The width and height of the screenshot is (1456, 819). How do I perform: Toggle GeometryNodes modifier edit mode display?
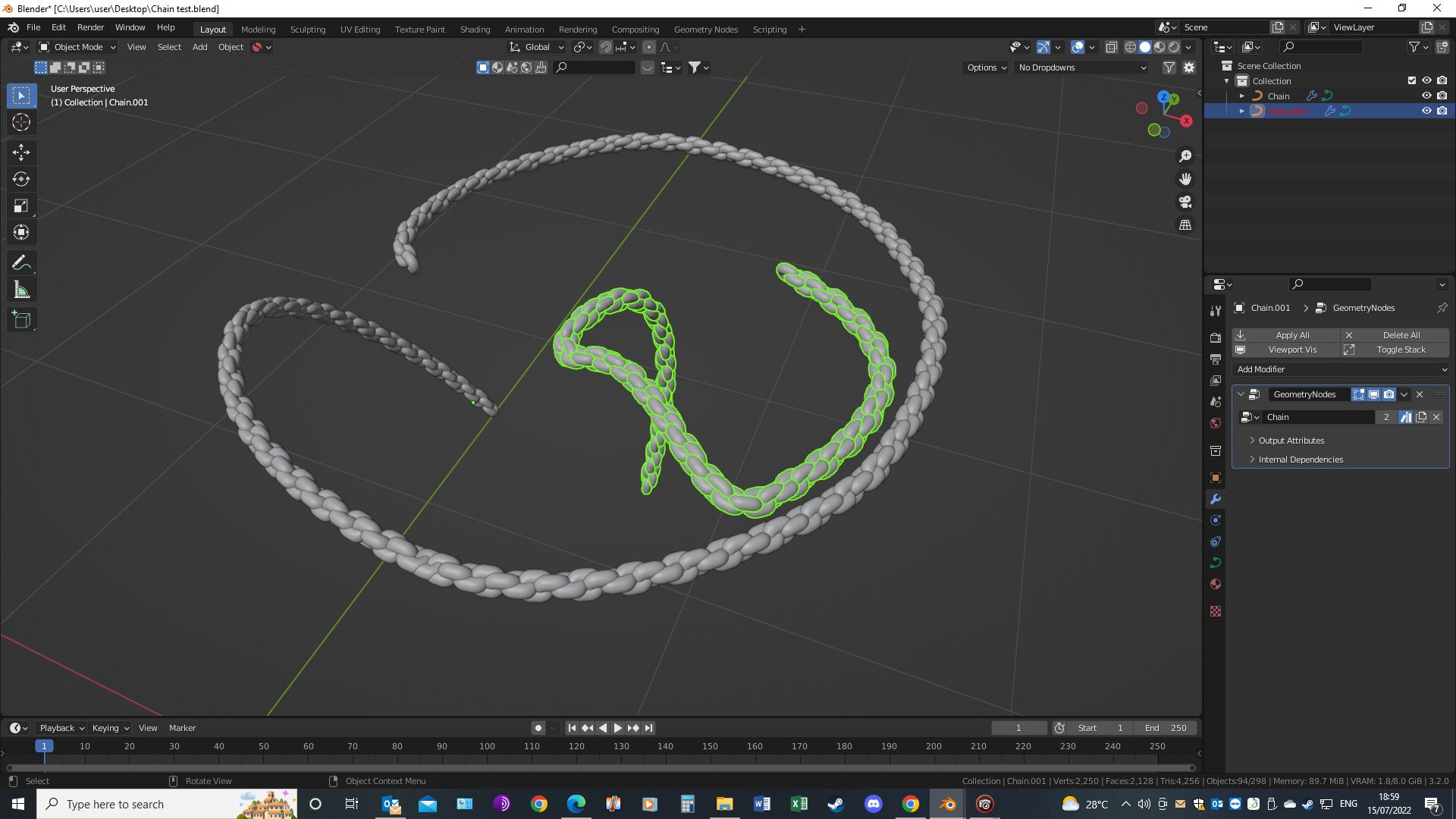pyautogui.click(x=1358, y=394)
